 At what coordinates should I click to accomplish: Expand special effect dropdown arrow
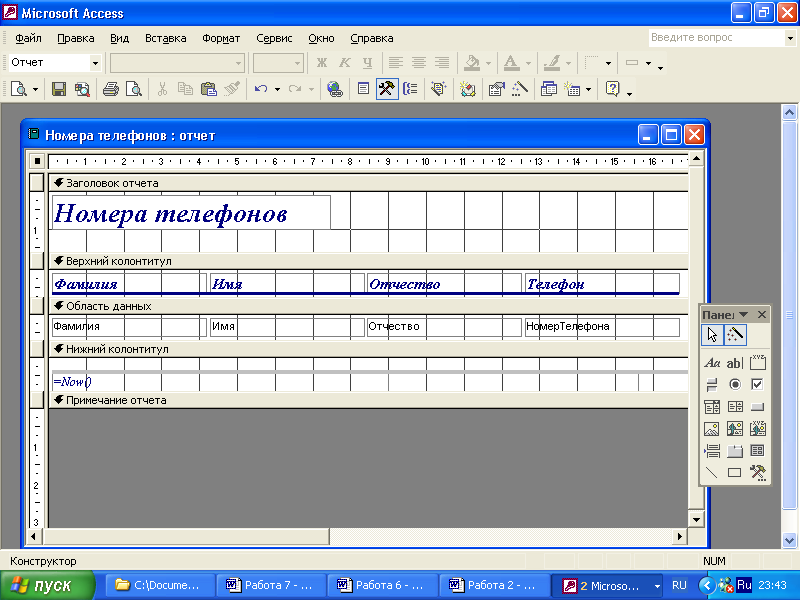[648, 63]
